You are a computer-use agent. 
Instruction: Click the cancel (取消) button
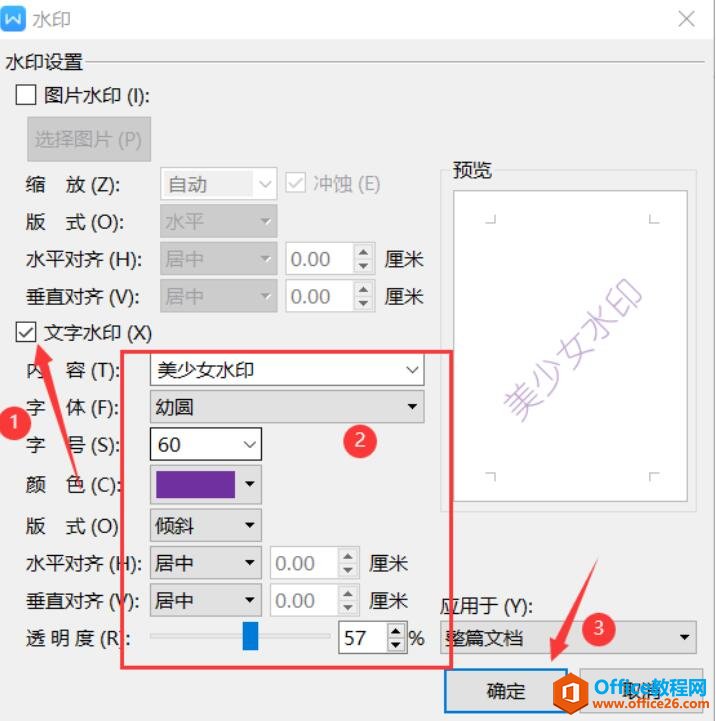(641, 690)
